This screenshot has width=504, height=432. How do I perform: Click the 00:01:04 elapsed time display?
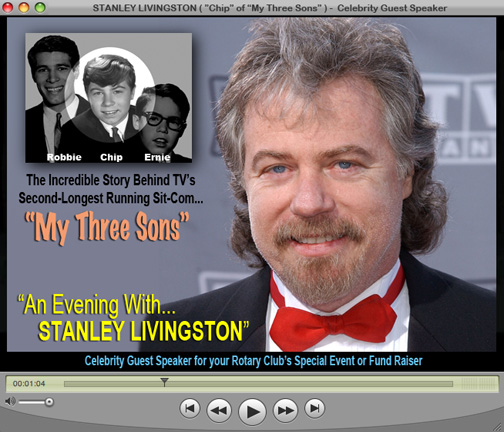(29, 384)
